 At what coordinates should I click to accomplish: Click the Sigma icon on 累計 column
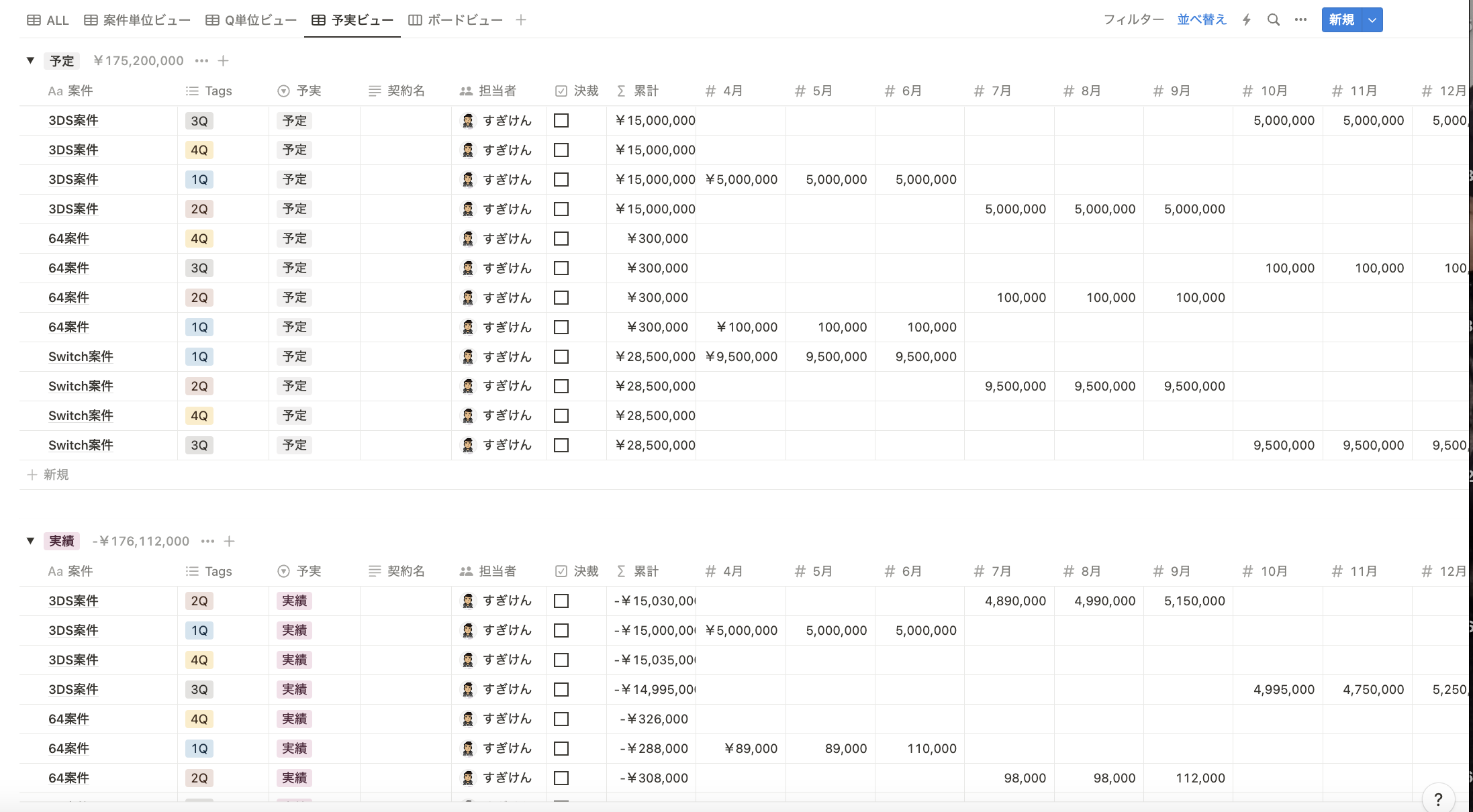[x=621, y=91]
